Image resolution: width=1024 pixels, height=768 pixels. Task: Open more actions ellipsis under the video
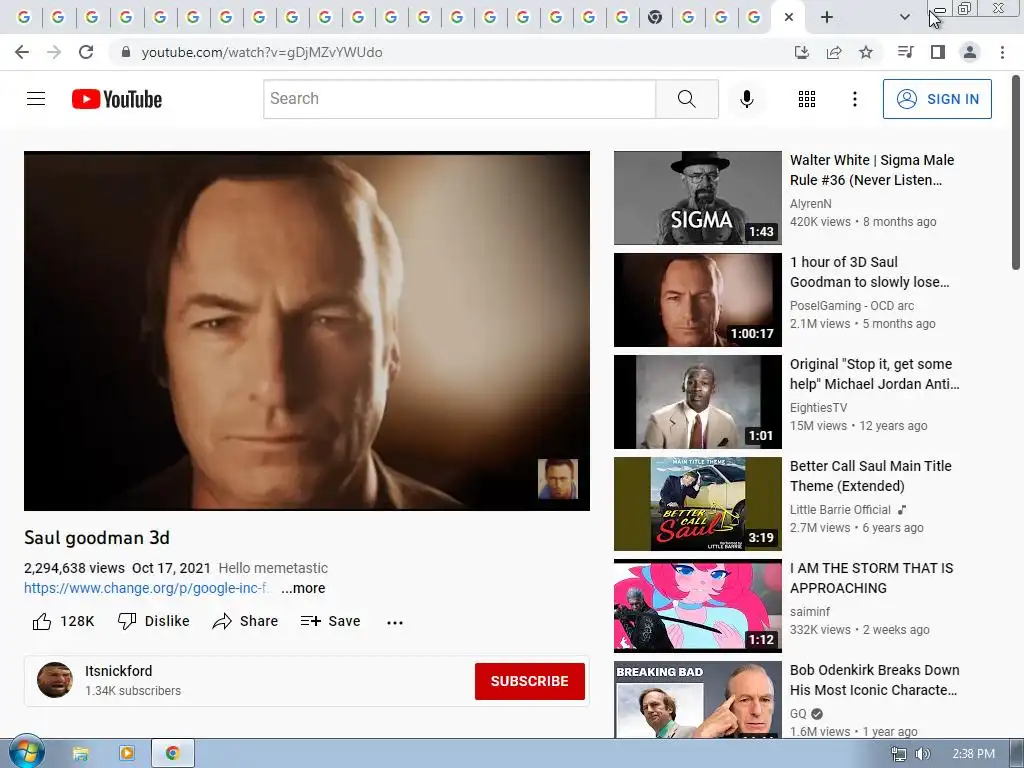pyautogui.click(x=394, y=622)
